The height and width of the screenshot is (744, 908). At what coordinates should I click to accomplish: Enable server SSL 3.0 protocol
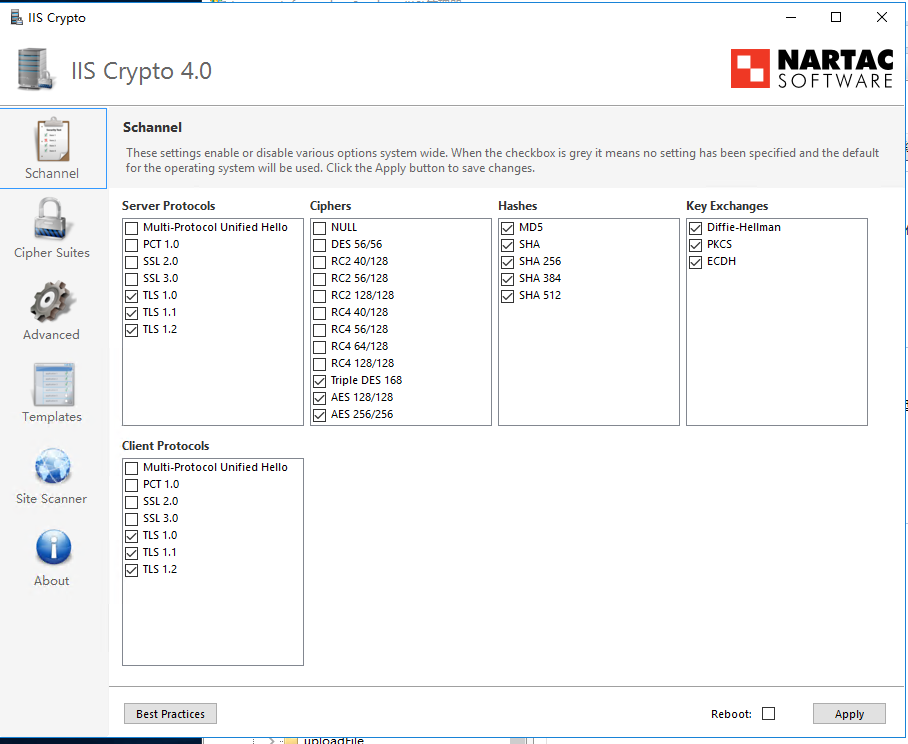click(x=131, y=279)
